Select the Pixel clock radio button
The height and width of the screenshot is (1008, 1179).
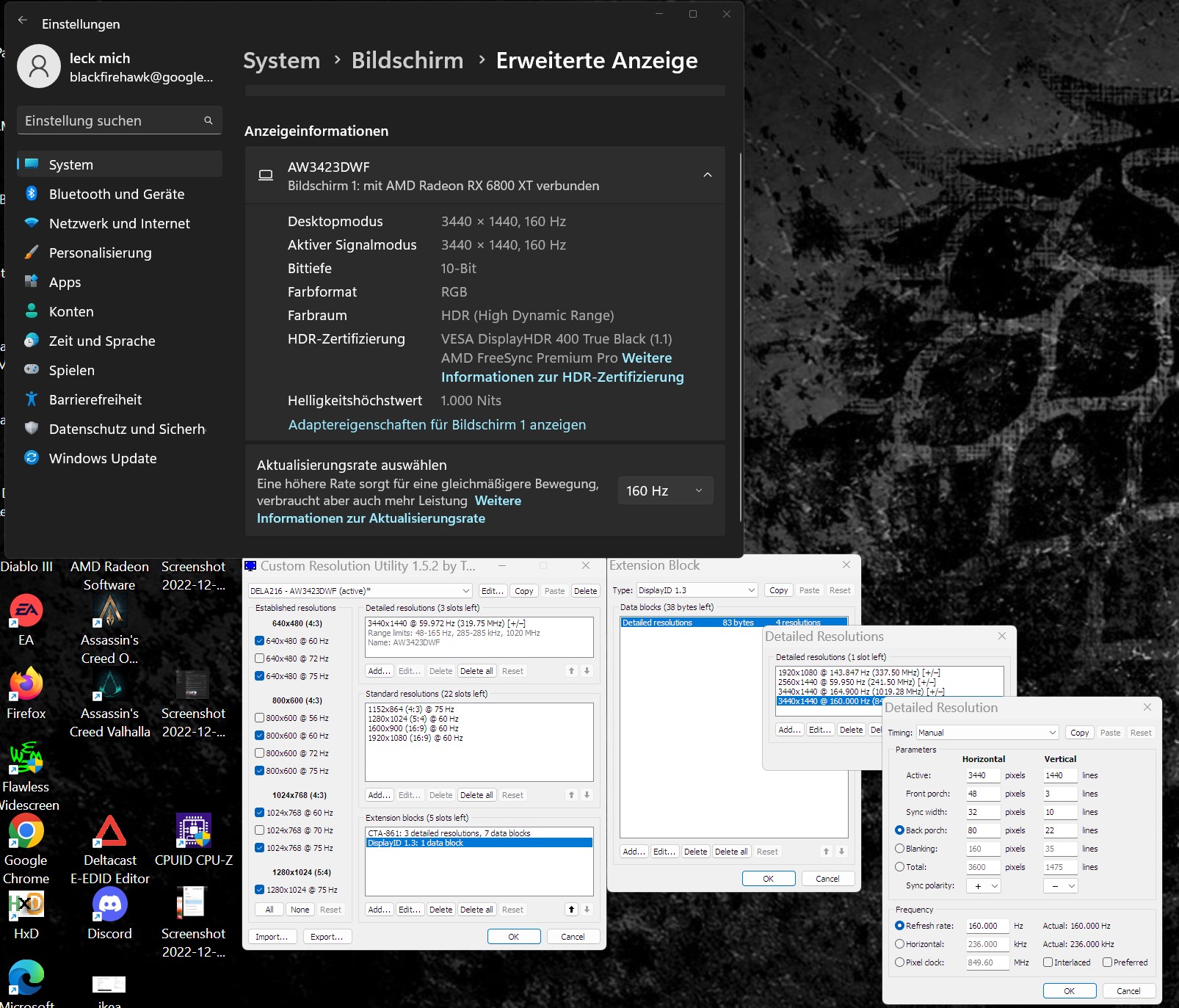pyautogui.click(x=899, y=962)
